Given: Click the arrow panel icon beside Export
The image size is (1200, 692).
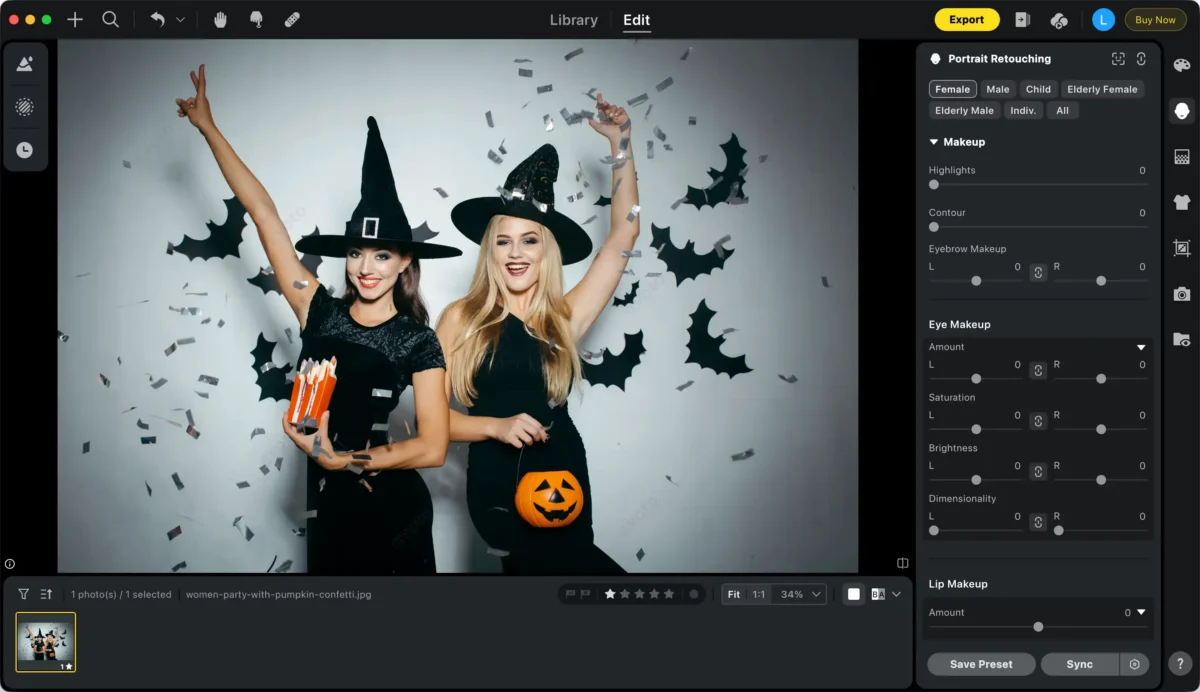Looking at the screenshot, I should coord(1022,19).
